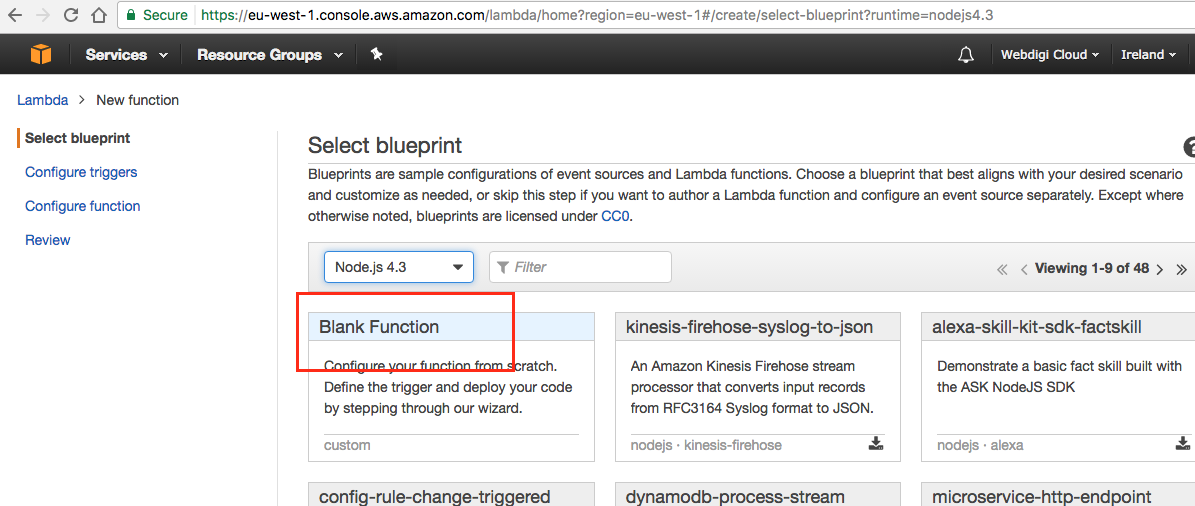The height and width of the screenshot is (506, 1195).
Task: Expand the Ireland region selector
Action: (x=1148, y=55)
